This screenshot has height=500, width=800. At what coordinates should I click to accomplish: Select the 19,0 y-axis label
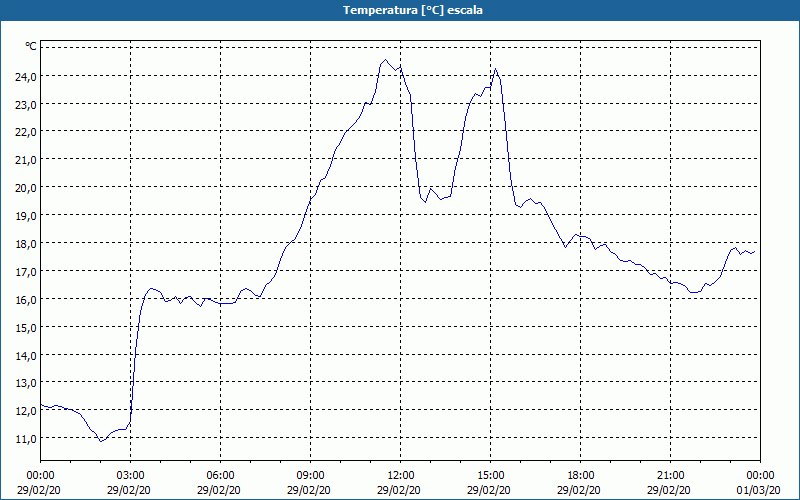coord(26,216)
